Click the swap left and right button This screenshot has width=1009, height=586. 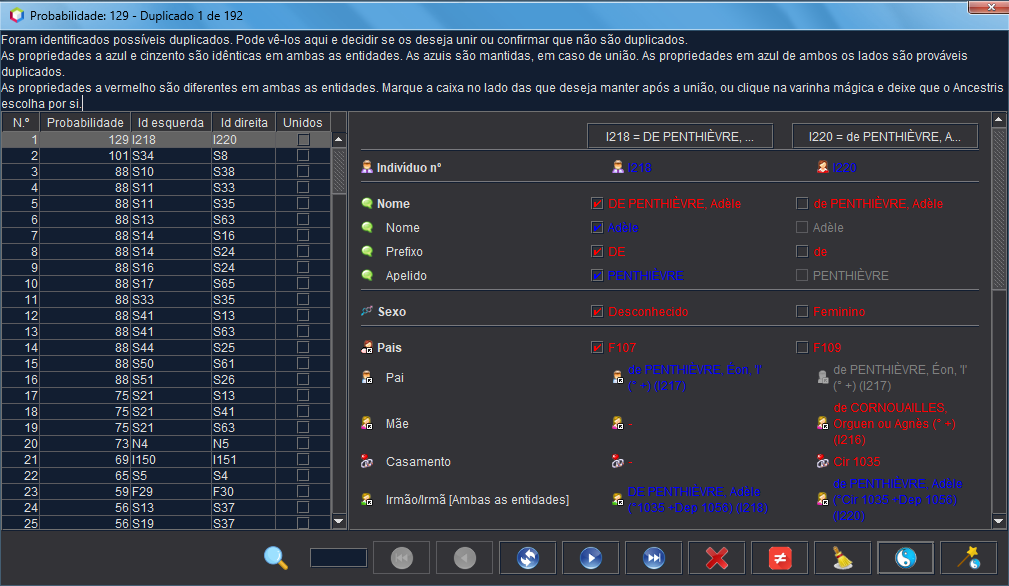click(x=527, y=558)
